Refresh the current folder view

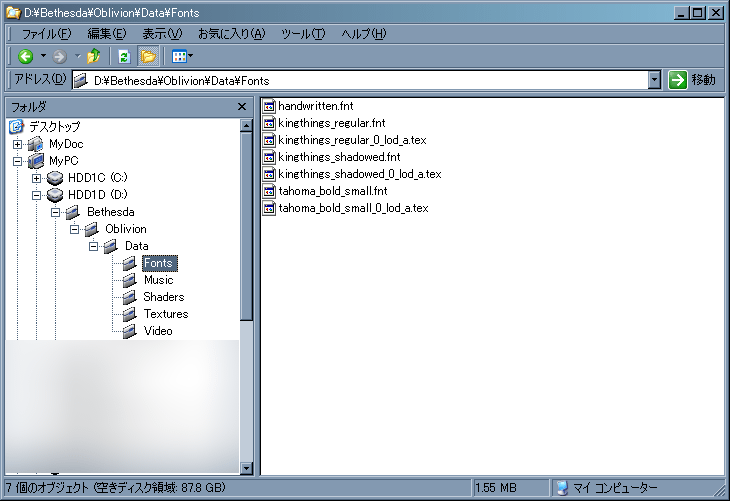(x=124, y=57)
